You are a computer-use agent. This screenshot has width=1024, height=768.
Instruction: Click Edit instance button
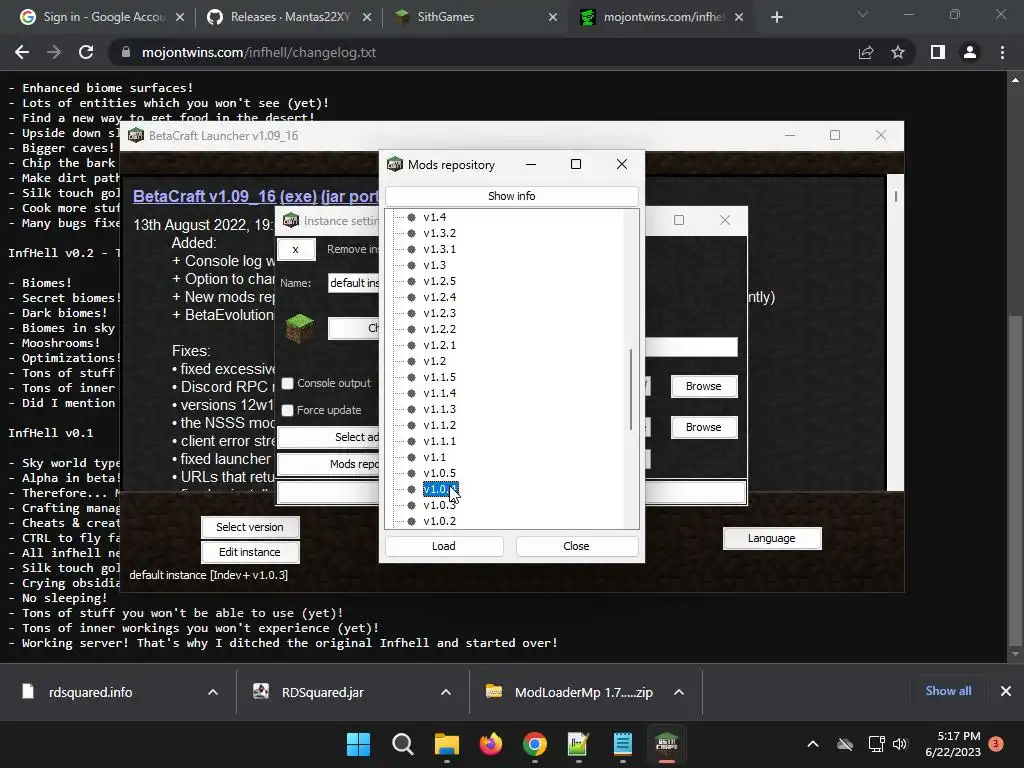pos(250,552)
